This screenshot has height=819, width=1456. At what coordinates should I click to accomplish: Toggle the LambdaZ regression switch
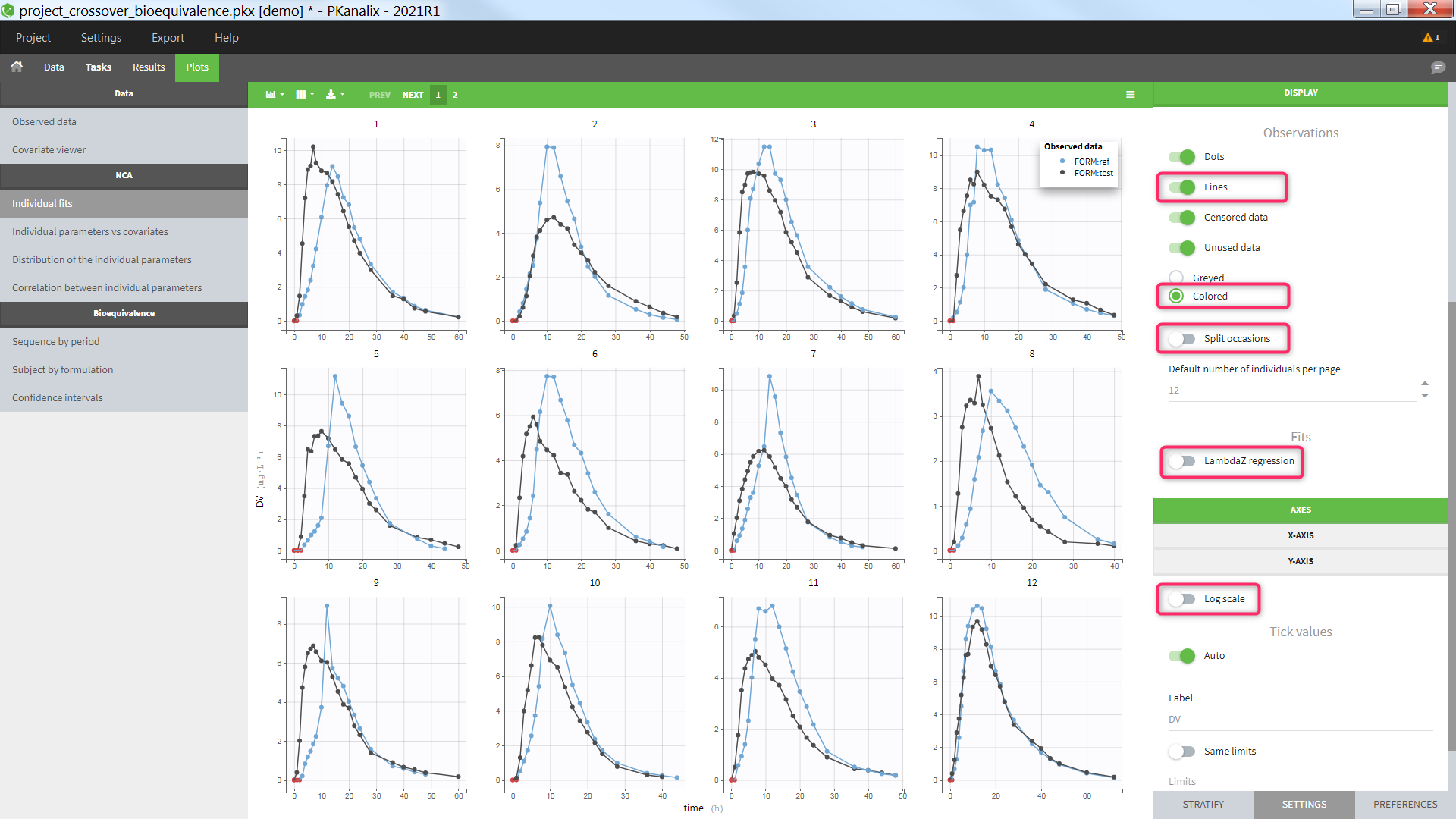[x=1182, y=461]
